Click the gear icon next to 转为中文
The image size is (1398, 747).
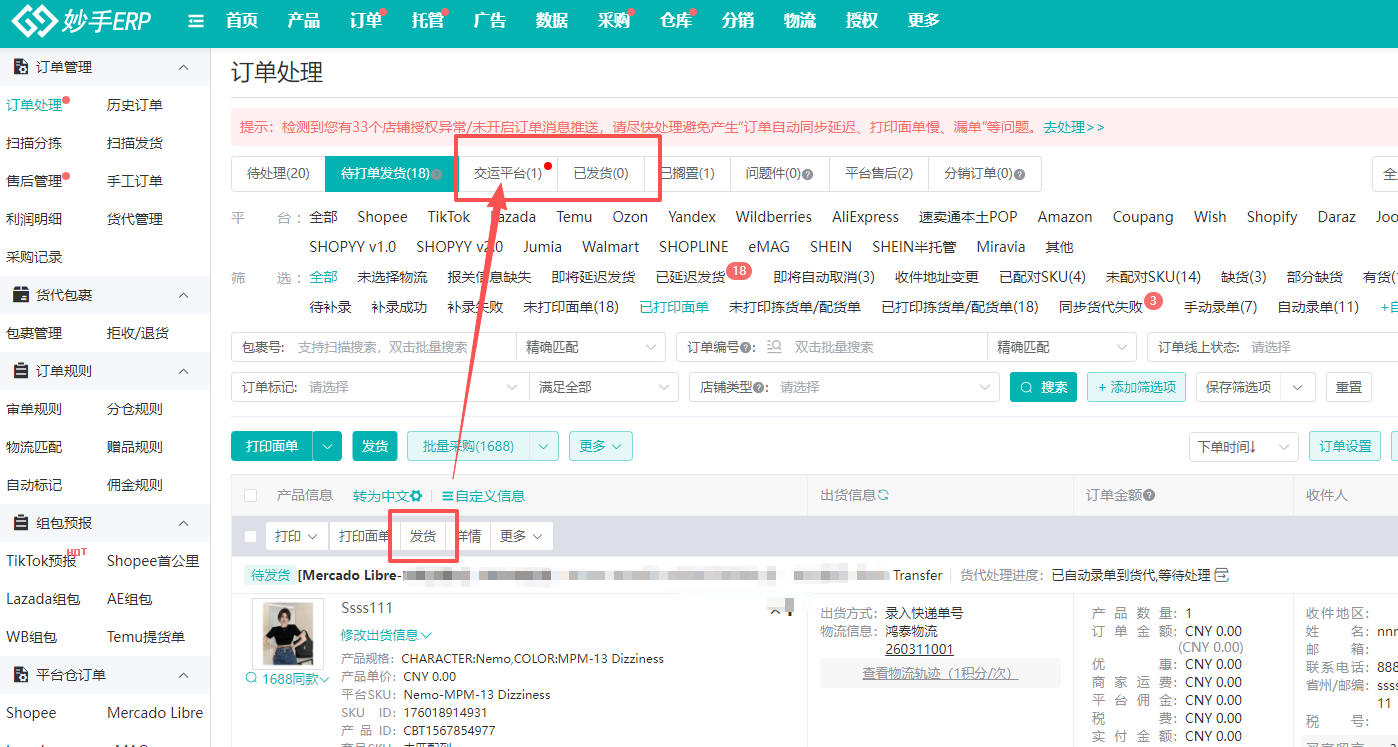(414, 496)
